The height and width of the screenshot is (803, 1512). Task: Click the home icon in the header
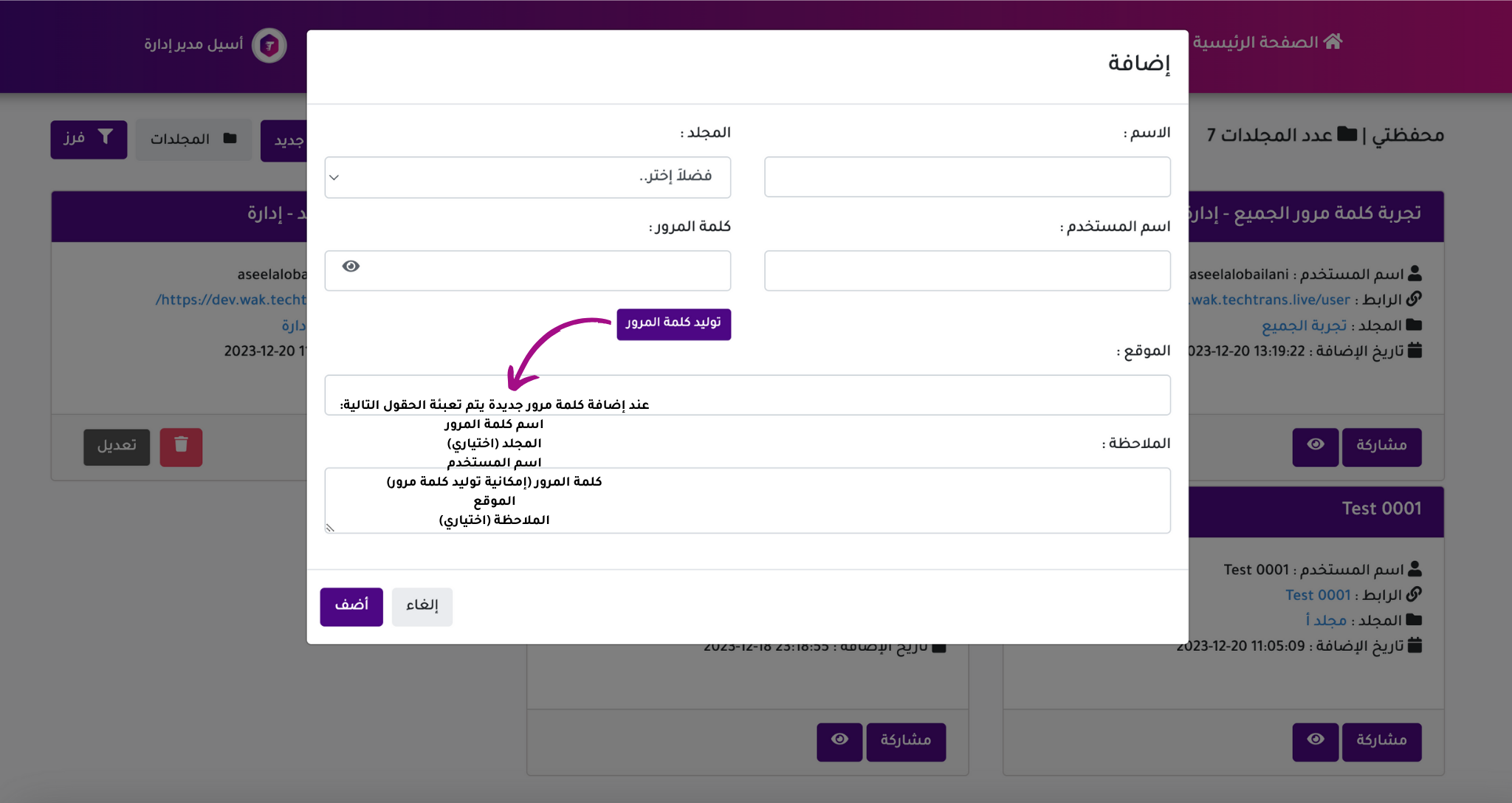coord(1333,42)
